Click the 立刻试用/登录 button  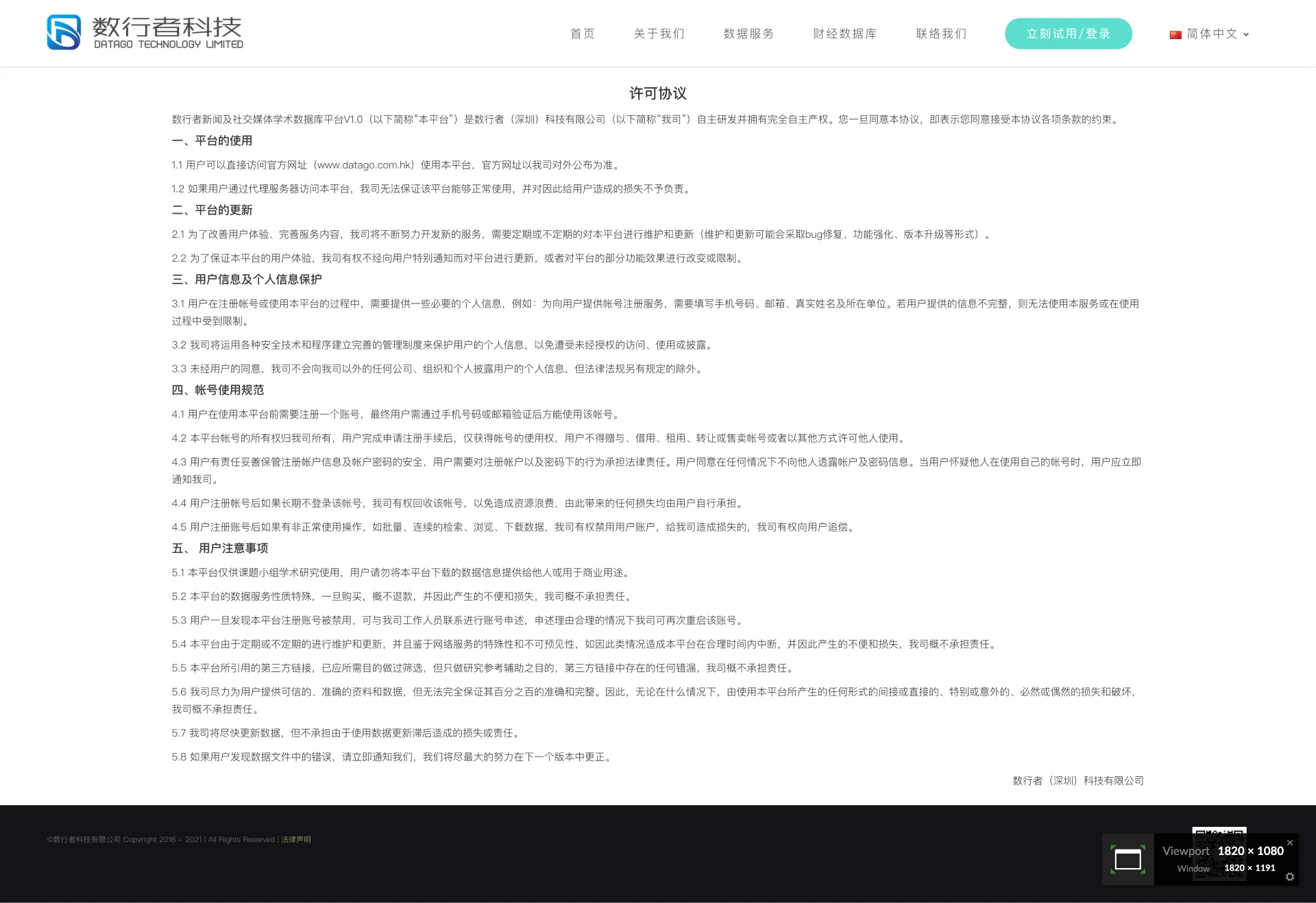(1068, 34)
